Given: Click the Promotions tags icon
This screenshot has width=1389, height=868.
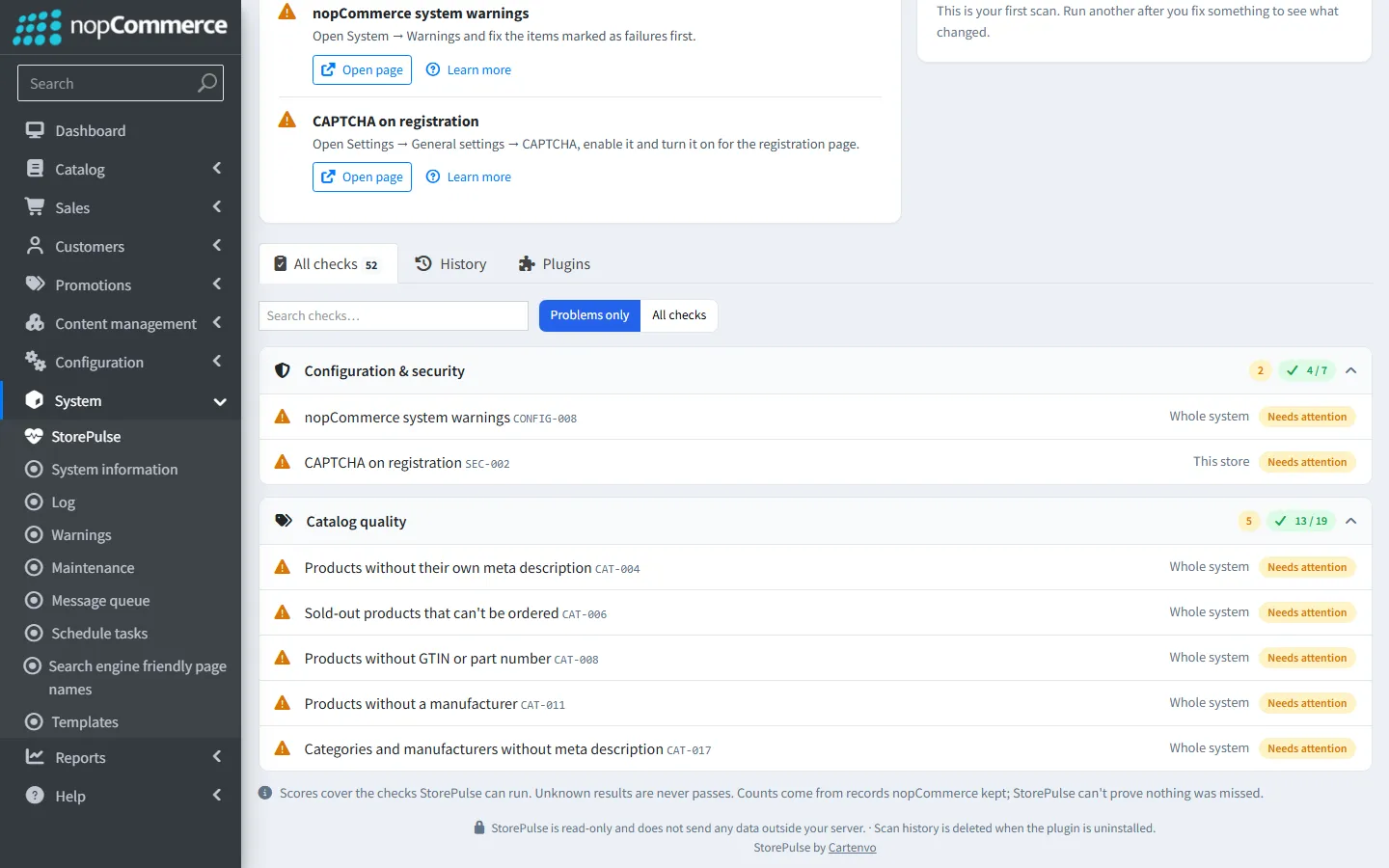Looking at the screenshot, I should 35,285.
